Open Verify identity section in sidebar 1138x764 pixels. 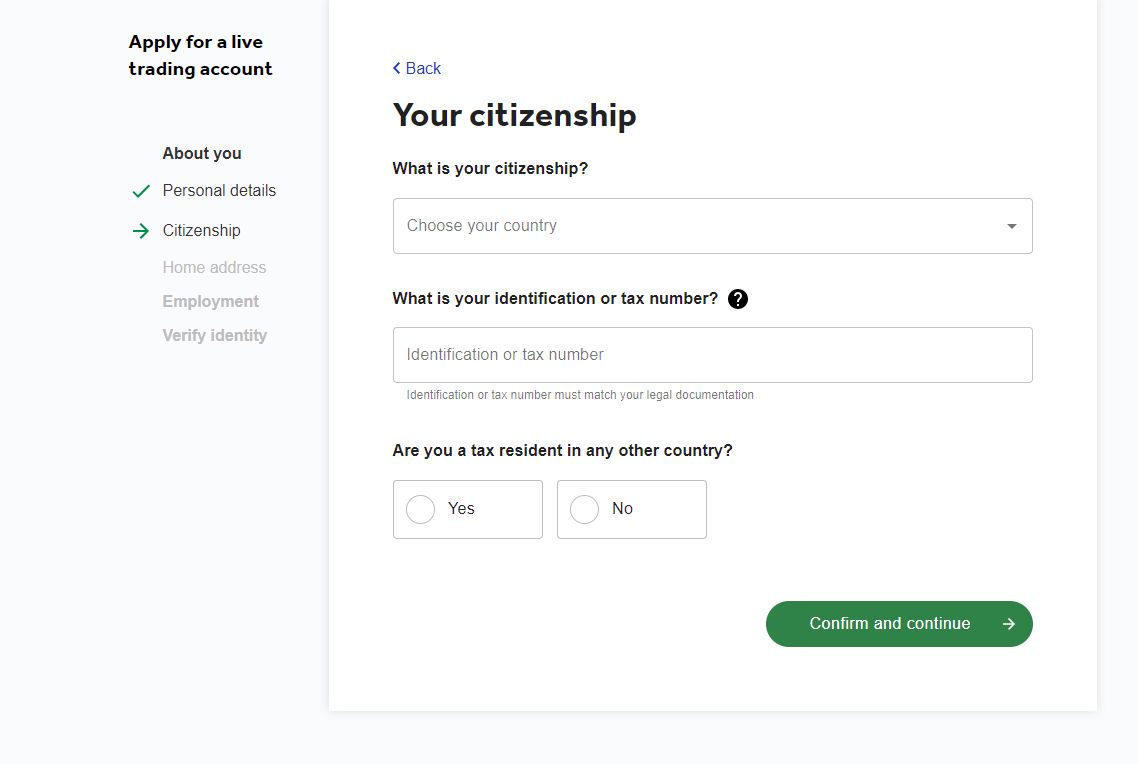[x=215, y=336]
